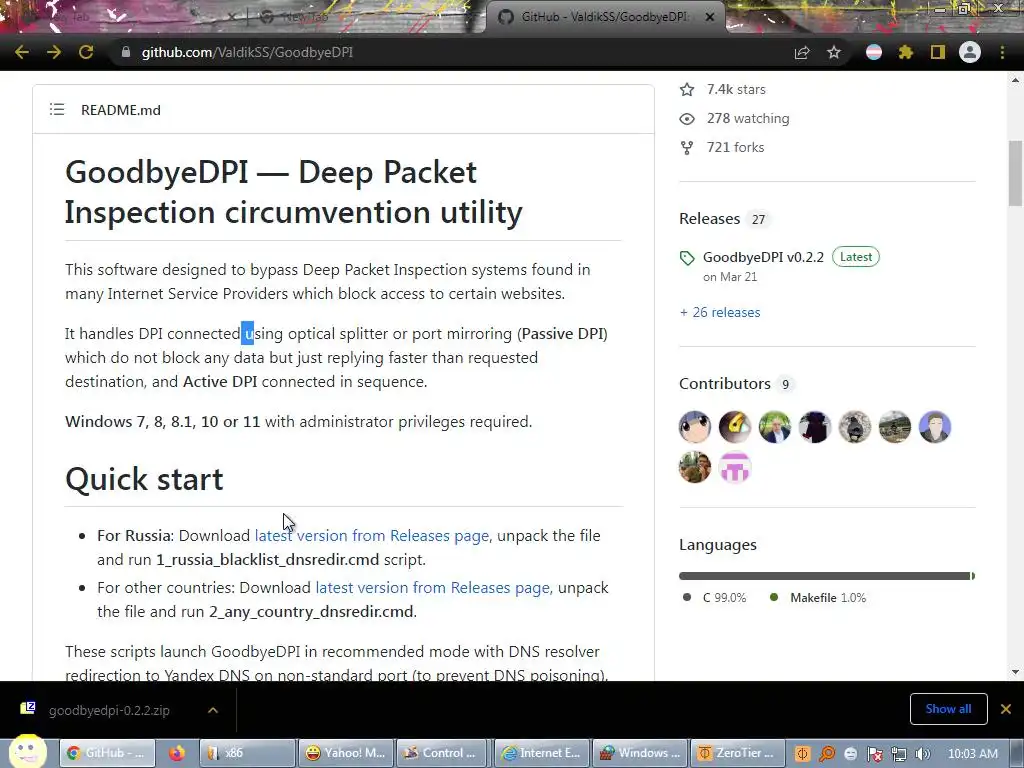Click ZeroTier orange tray icon
The image size is (1024, 768).
coord(802,754)
